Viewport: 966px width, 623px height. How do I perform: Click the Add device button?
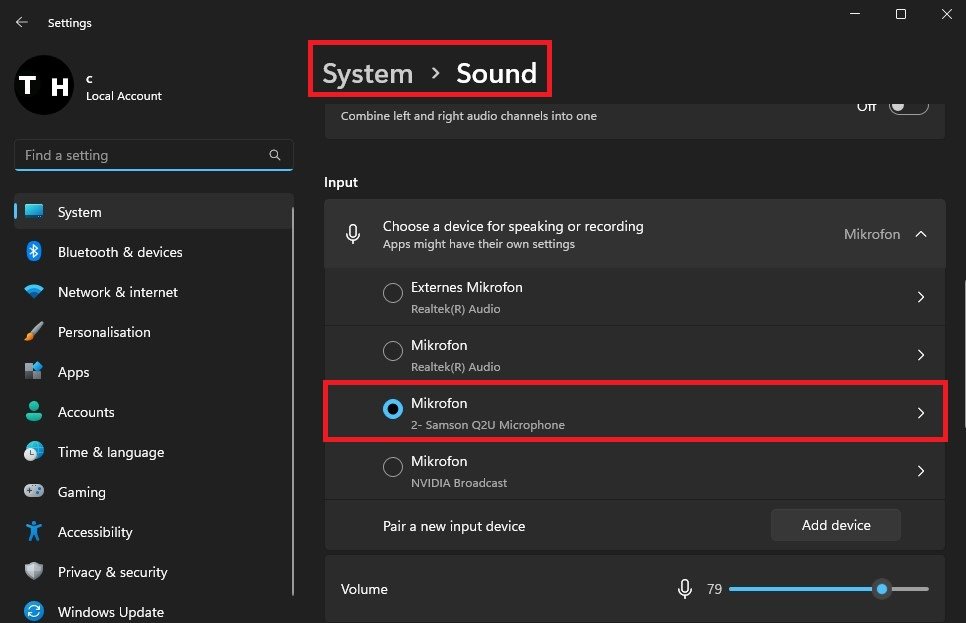[835, 525]
